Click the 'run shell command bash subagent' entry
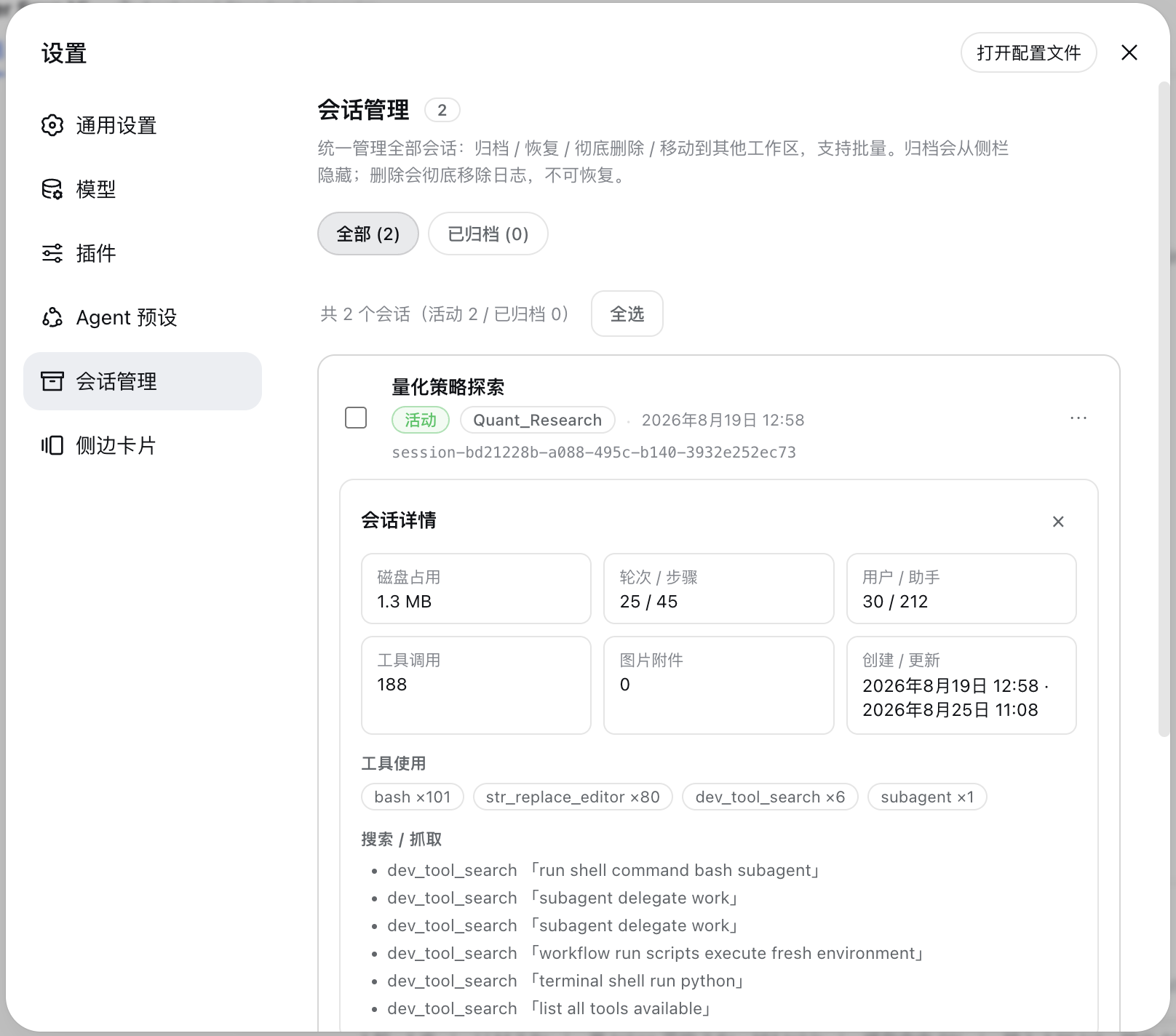The height and width of the screenshot is (1036, 1176). [604, 870]
